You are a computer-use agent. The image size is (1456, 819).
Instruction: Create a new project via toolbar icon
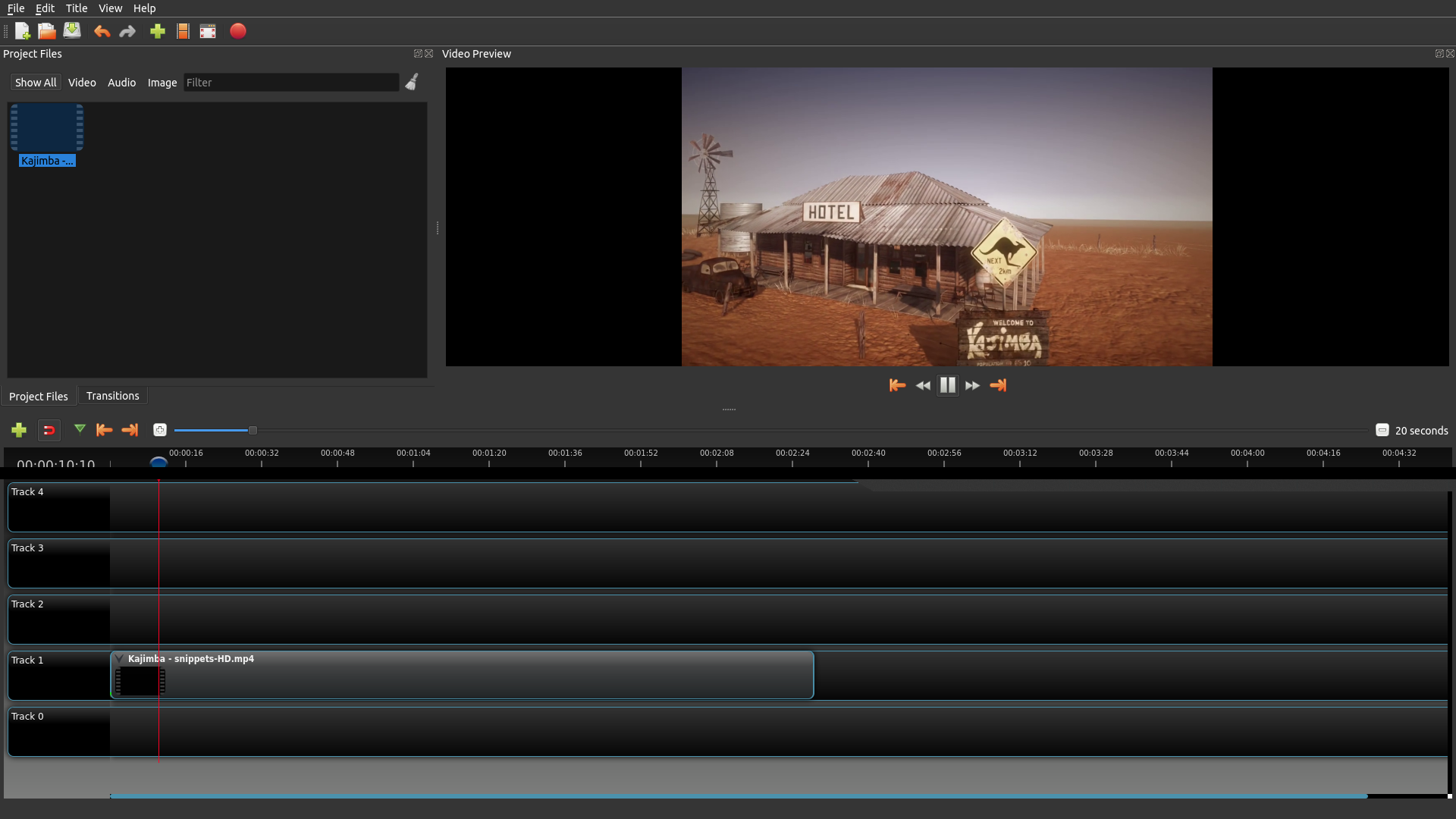[22, 31]
